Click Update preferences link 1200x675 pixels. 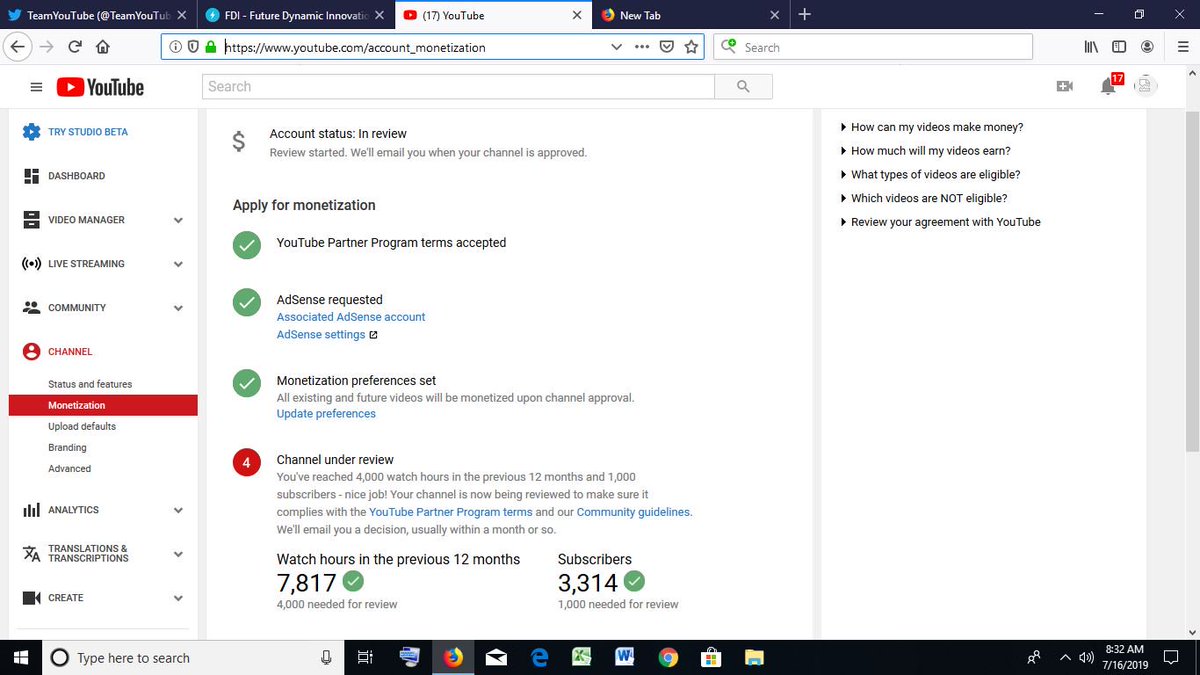(x=326, y=414)
